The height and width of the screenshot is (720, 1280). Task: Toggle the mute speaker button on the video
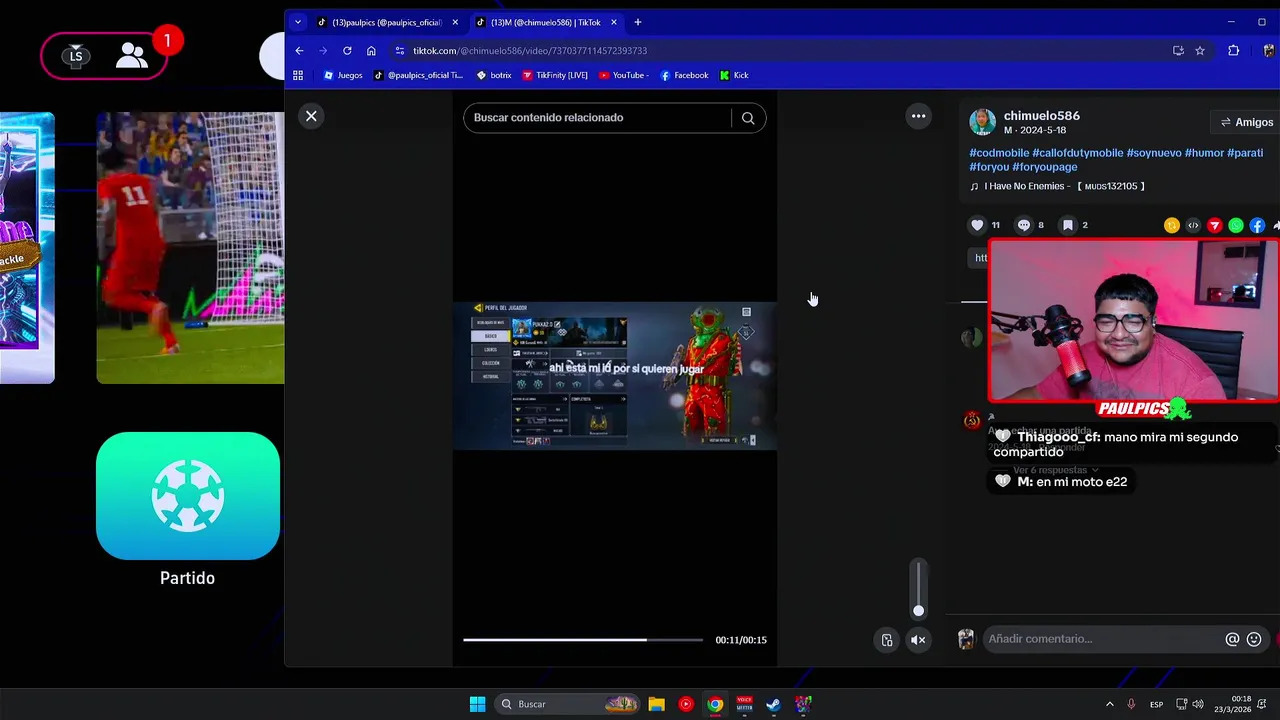click(918, 640)
